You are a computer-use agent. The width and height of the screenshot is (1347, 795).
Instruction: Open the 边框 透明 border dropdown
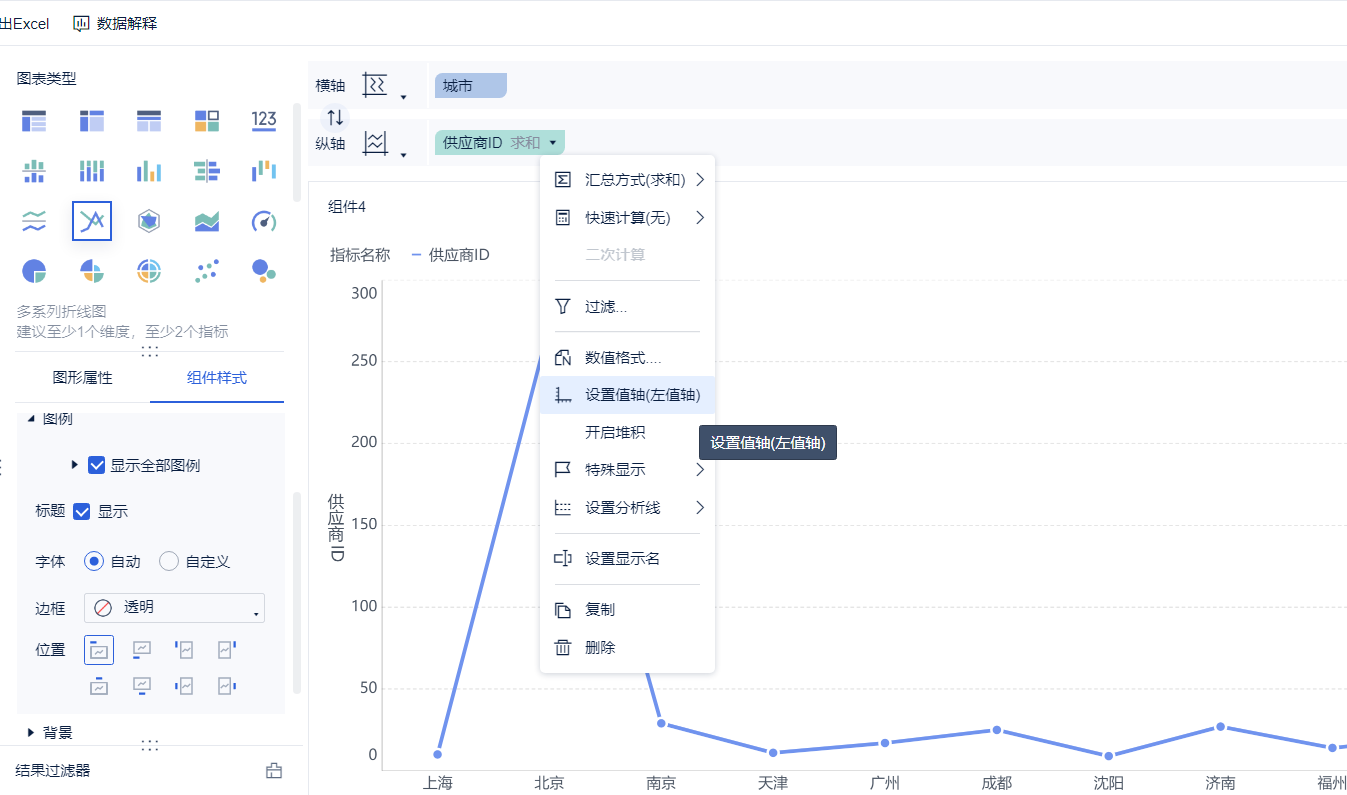tap(174, 608)
